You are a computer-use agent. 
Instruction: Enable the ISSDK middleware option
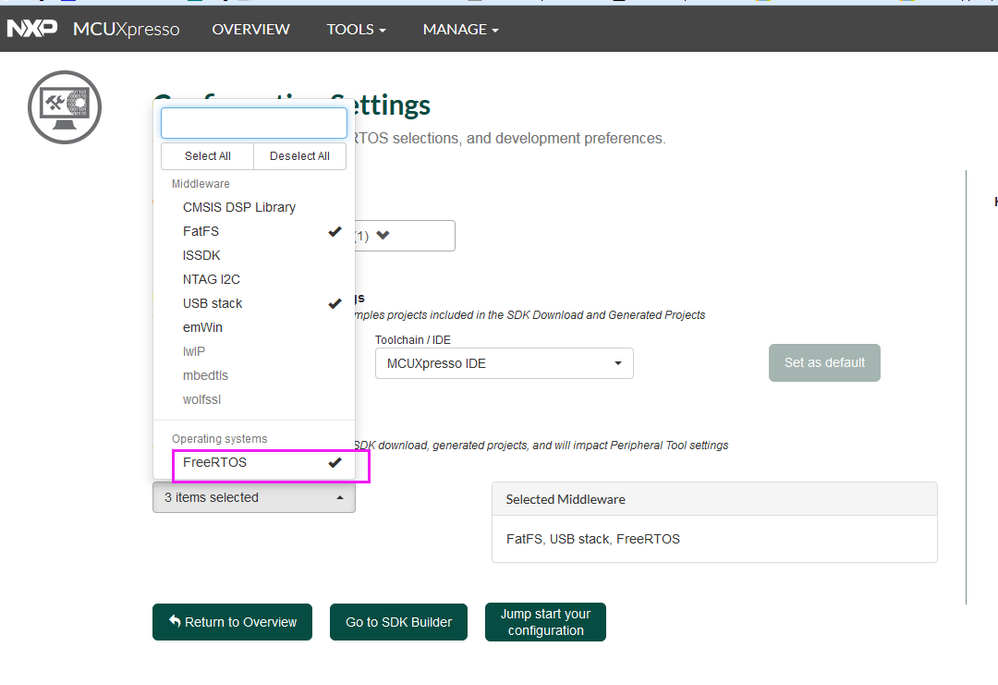point(202,255)
